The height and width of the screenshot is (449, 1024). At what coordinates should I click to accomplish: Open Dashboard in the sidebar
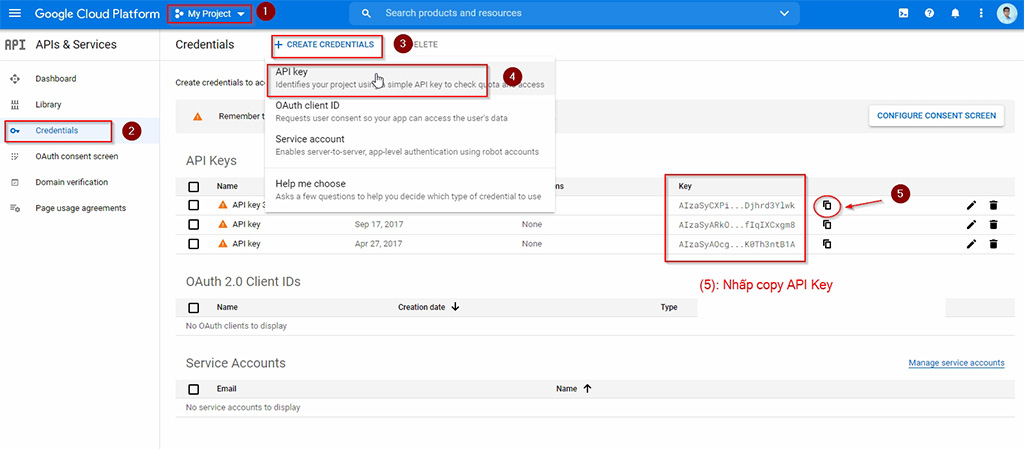[56, 78]
